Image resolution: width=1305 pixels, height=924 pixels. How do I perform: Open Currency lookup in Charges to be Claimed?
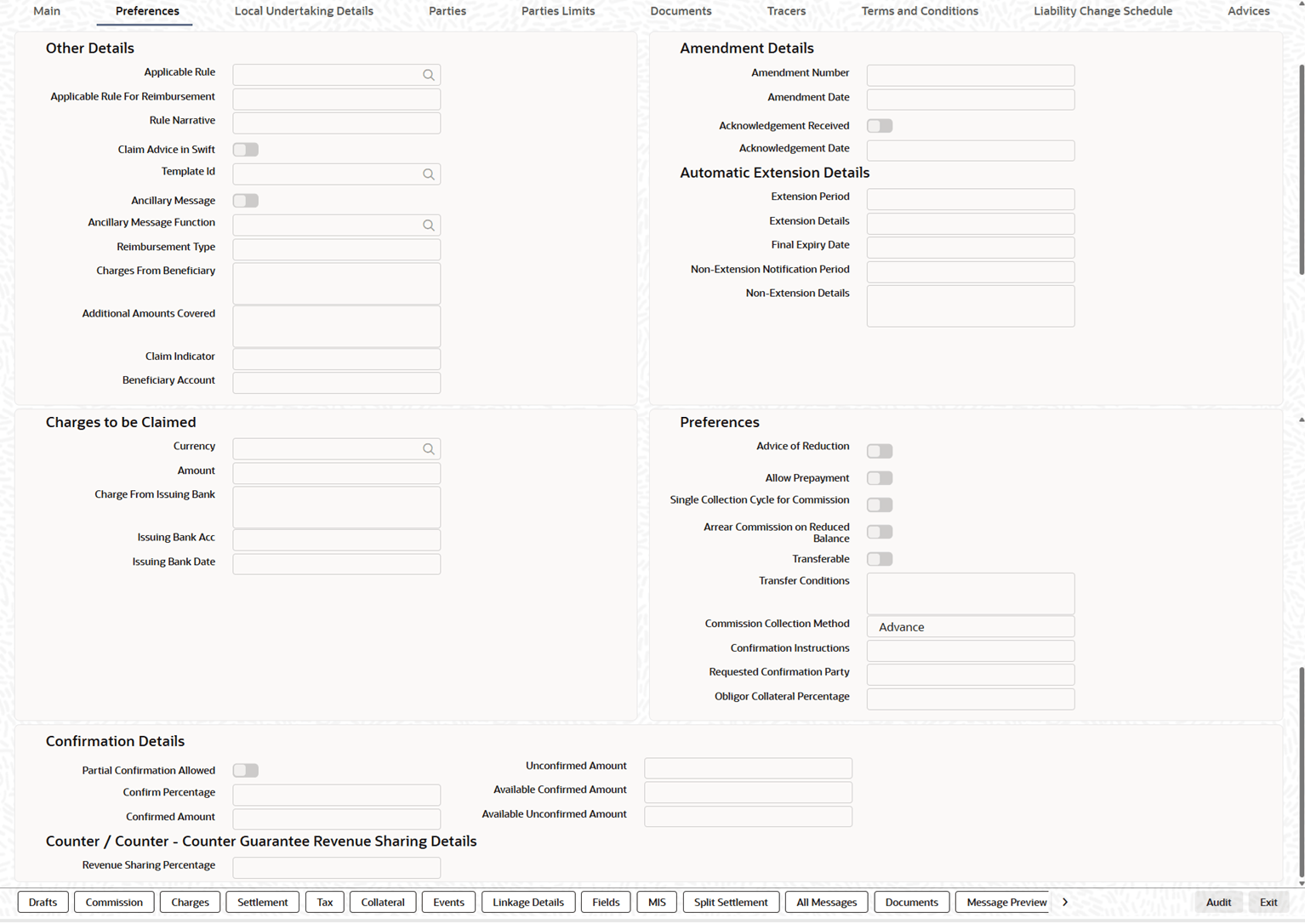(x=429, y=449)
